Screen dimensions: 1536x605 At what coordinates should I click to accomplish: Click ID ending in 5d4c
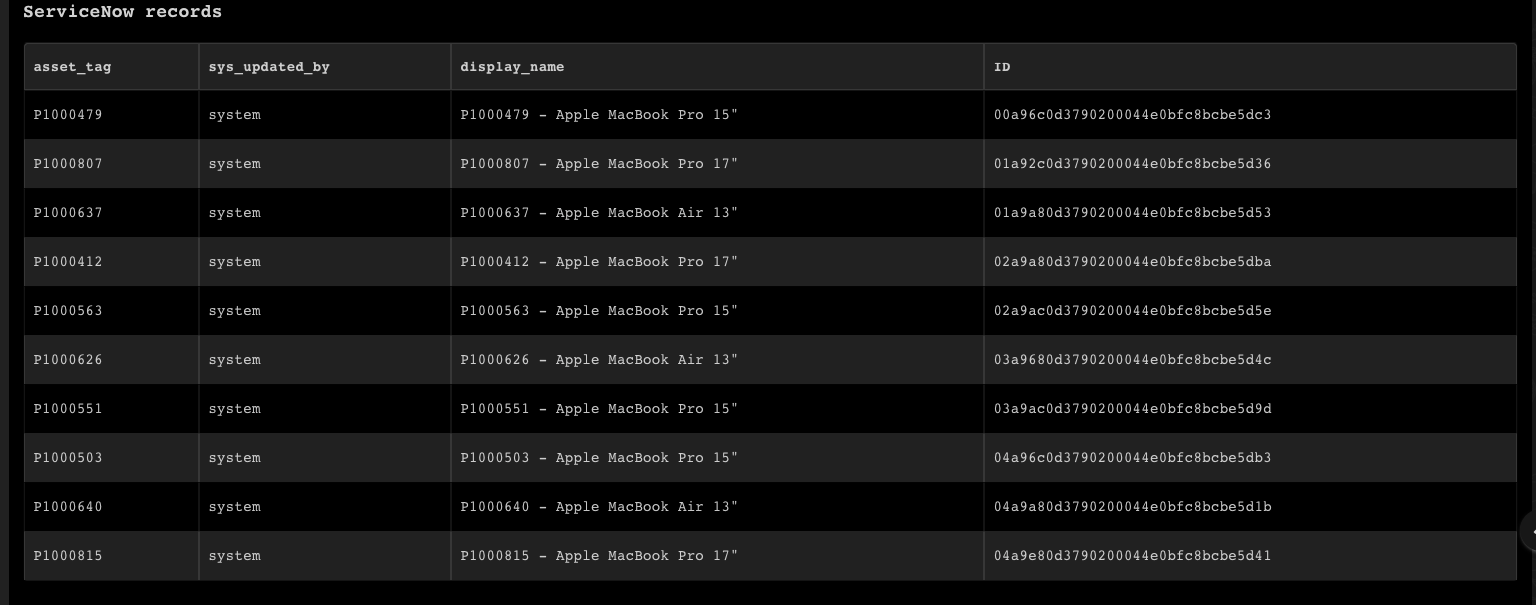pos(1132,360)
